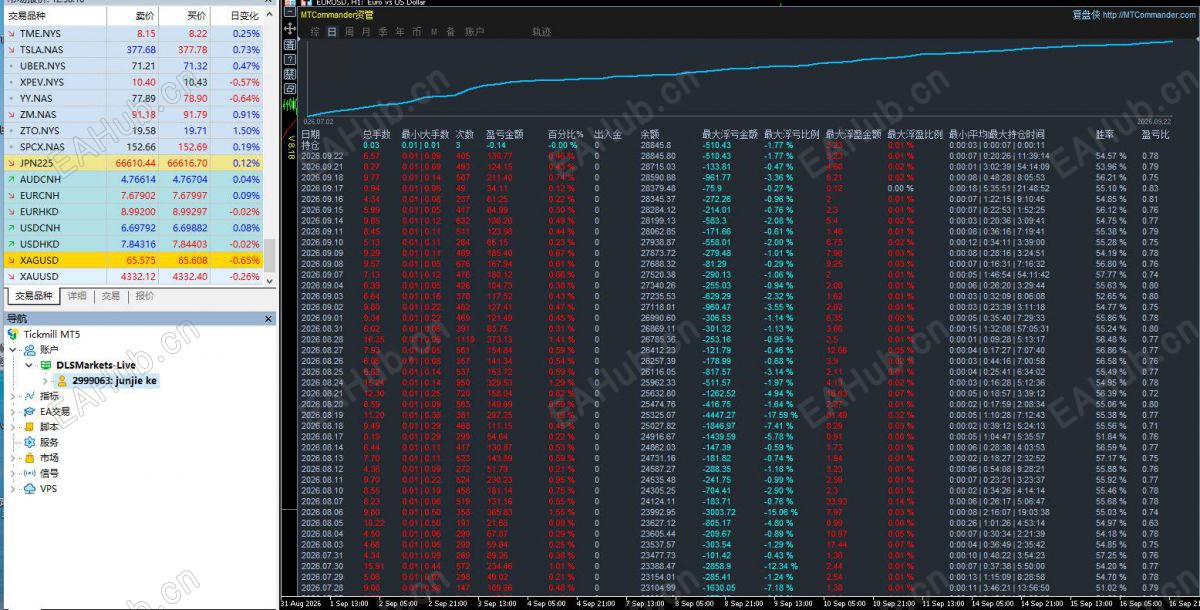Click the 脚本 scripts icon
Screen dimensions: 1200x610
(x=29, y=427)
